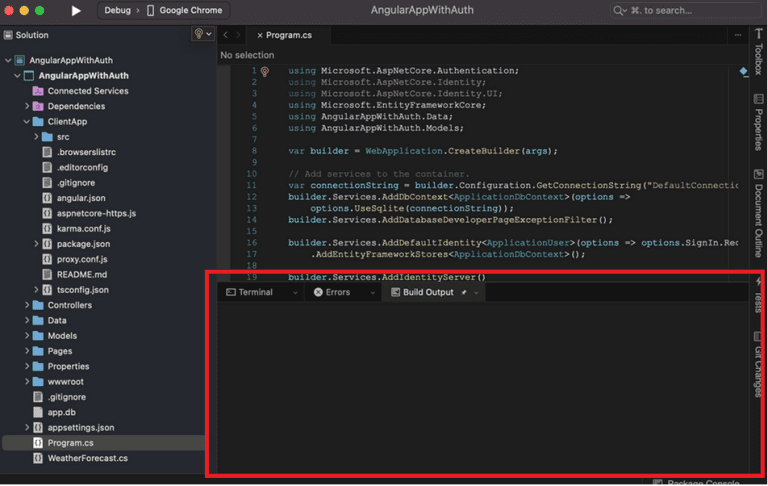This screenshot has height=486, width=768.
Task: Open the Properties side panel
Action: 758,122
